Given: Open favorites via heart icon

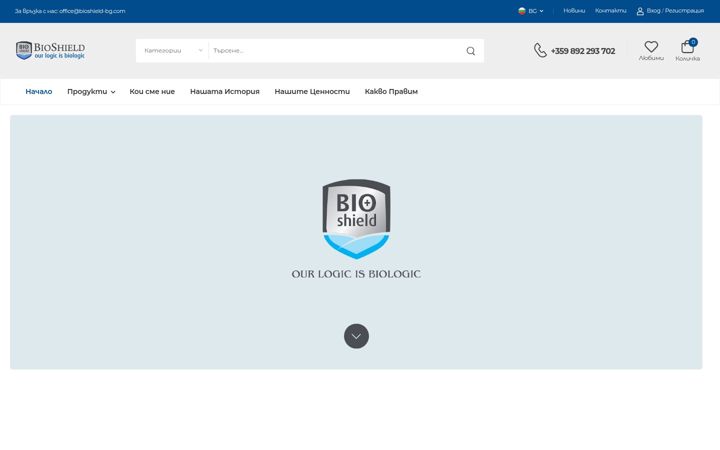Looking at the screenshot, I should click(x=651, y=46).
